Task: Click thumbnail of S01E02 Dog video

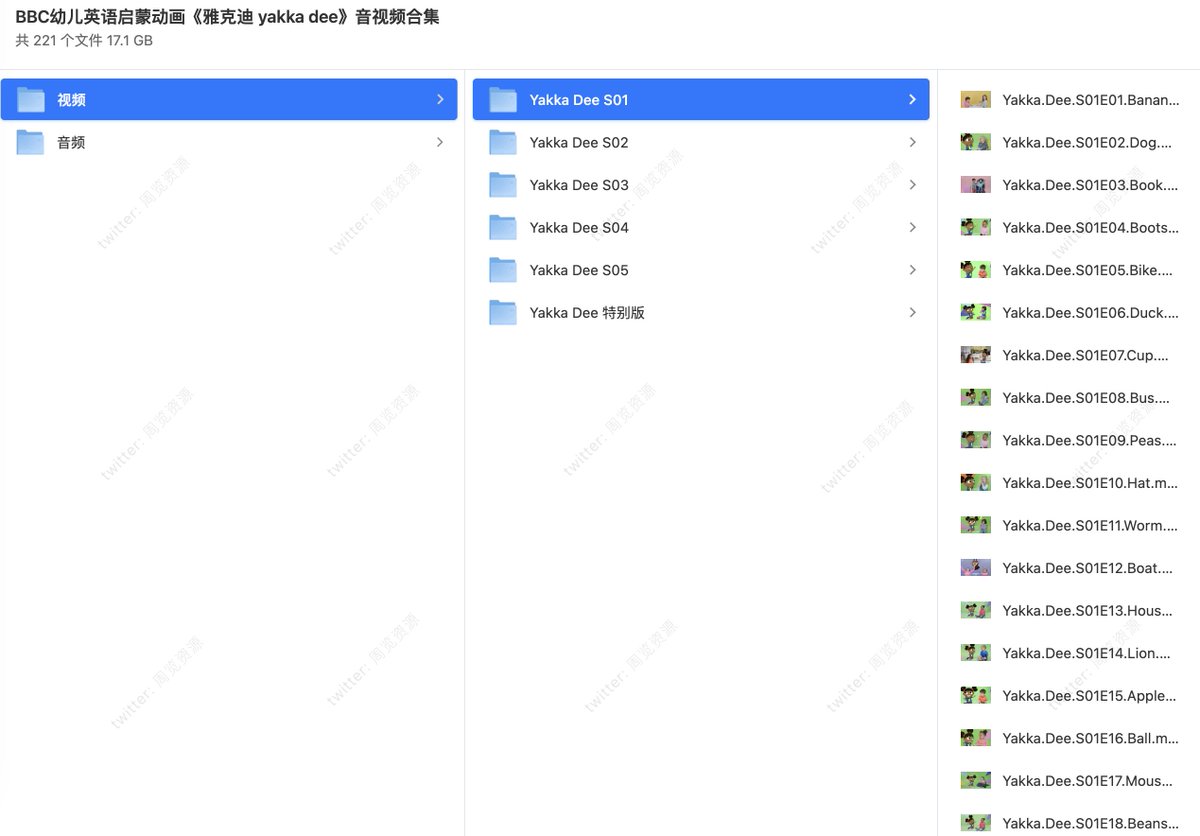Action: [976, 142]
